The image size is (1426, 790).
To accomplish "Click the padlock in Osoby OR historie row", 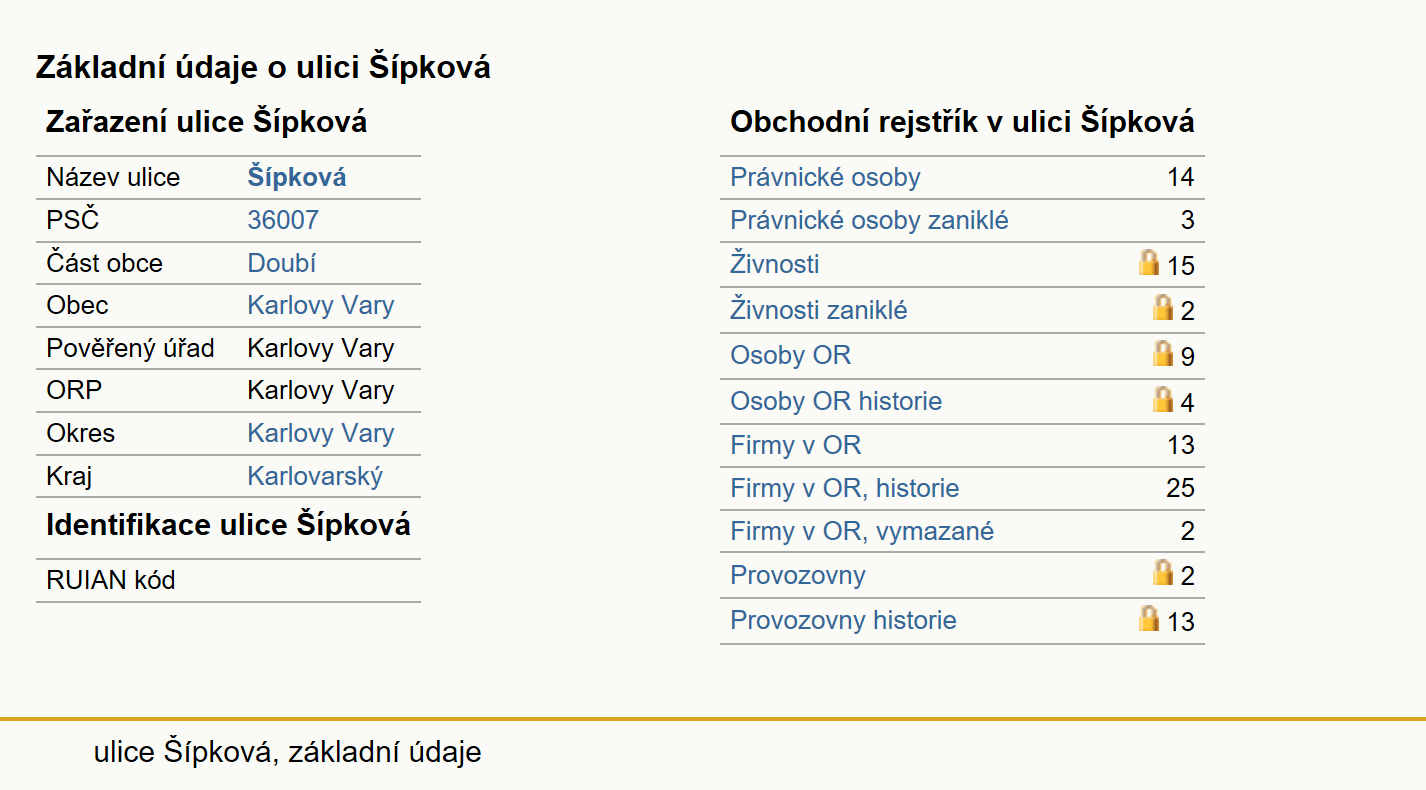I will pos(1163,399).
